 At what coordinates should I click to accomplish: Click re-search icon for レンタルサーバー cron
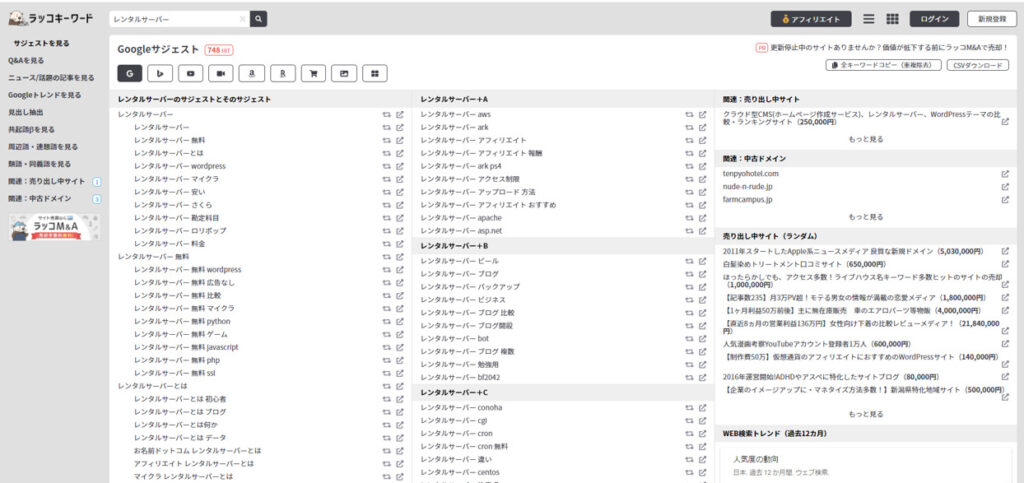point(689,433)
